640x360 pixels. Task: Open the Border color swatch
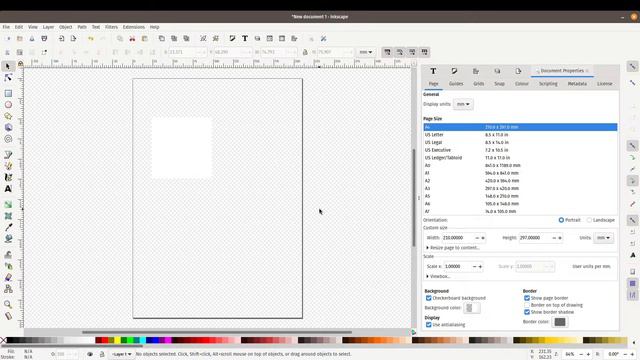[560, 322]
